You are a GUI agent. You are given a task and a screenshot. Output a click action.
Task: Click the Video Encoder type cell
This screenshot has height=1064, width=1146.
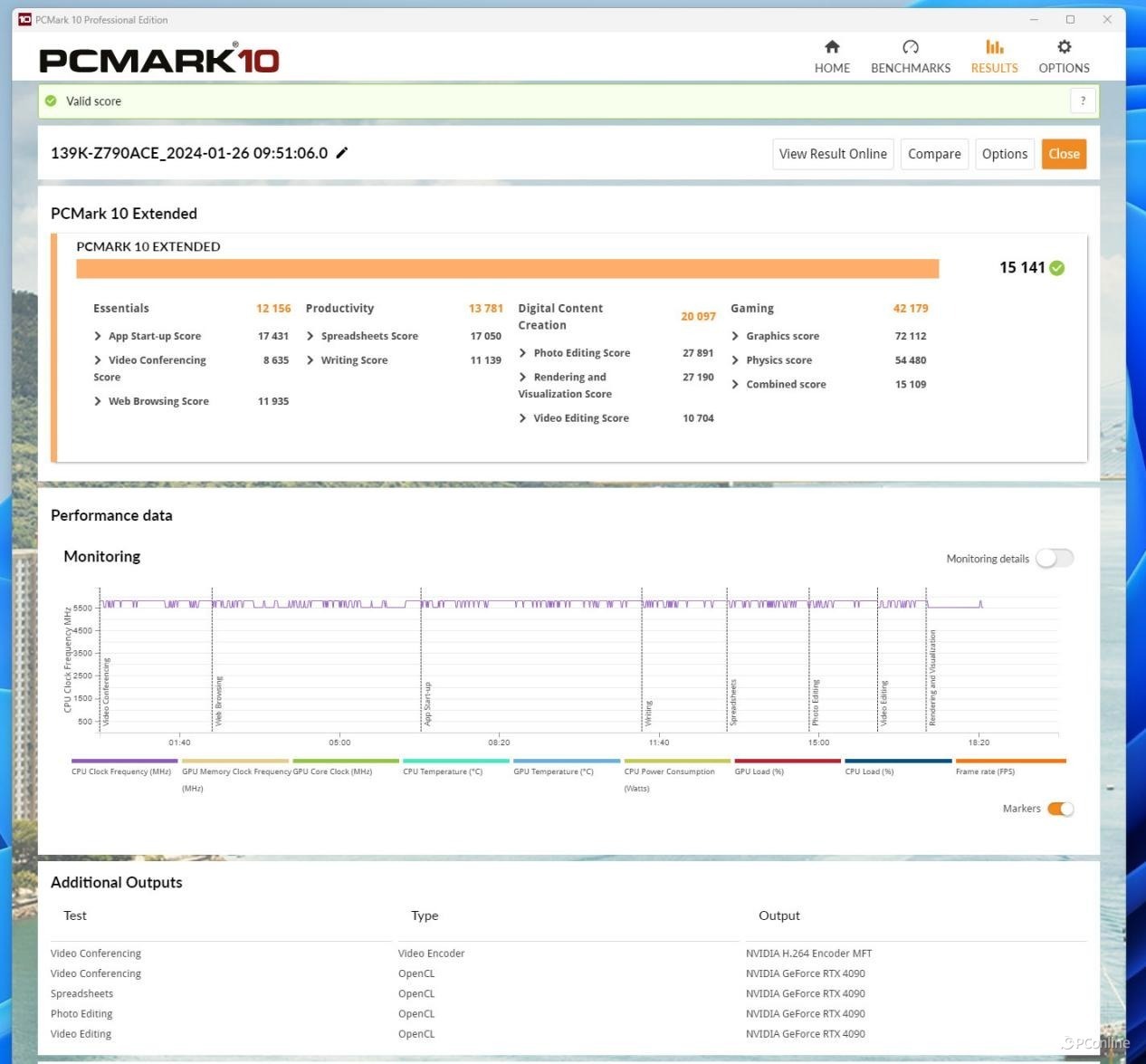click(431, 954)
